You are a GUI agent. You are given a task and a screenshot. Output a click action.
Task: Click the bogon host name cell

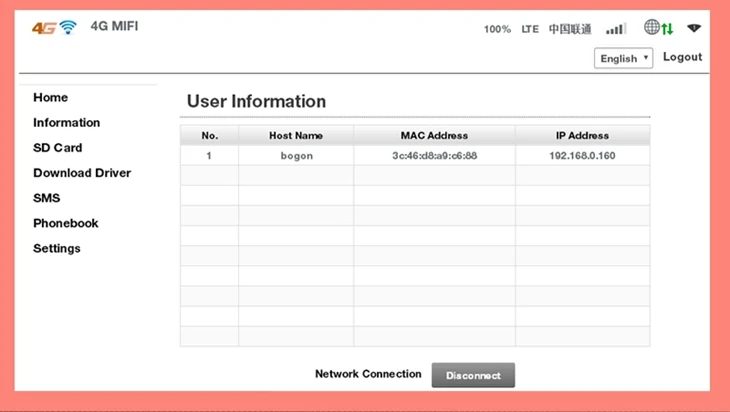(296, 156)
